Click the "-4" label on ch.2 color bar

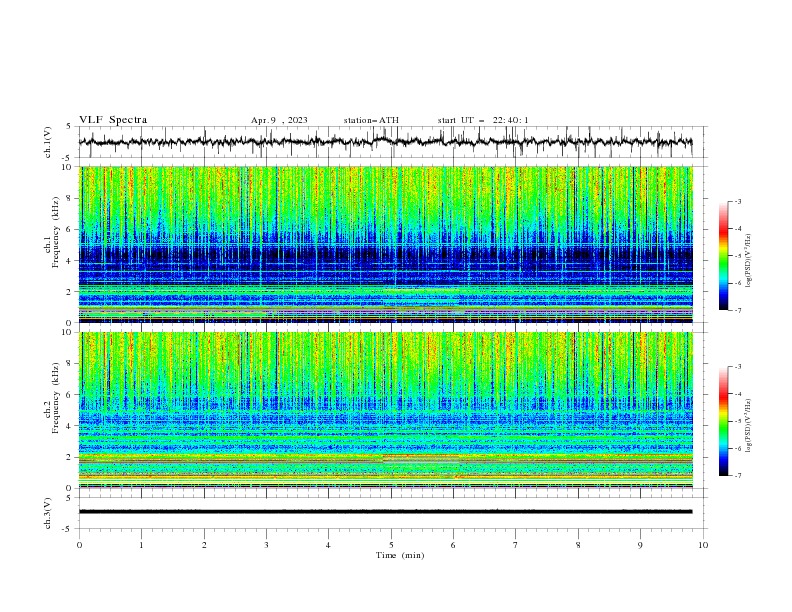click(x=738, y=394)
